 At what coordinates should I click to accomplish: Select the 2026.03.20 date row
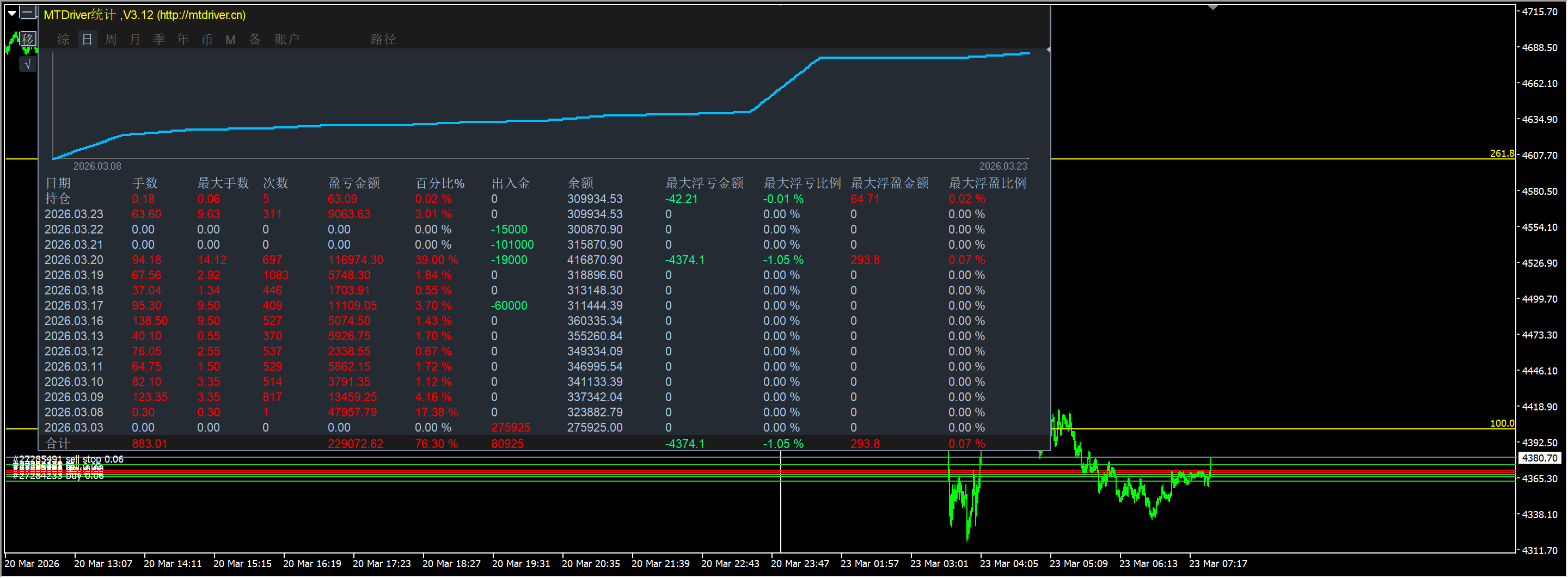73,260
